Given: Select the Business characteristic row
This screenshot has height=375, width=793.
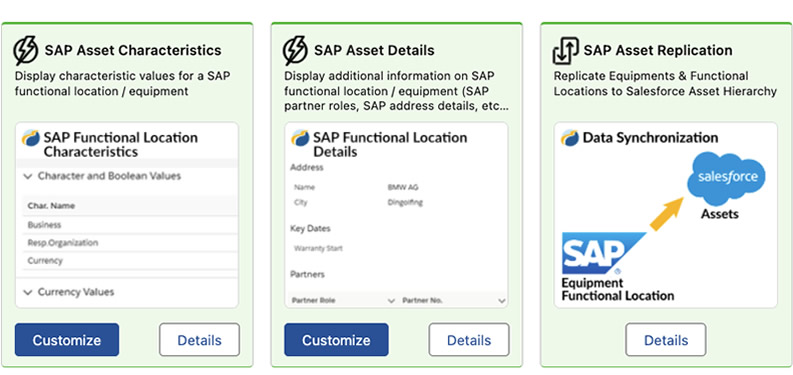Looking at the screenshot, I should point(130,225).
